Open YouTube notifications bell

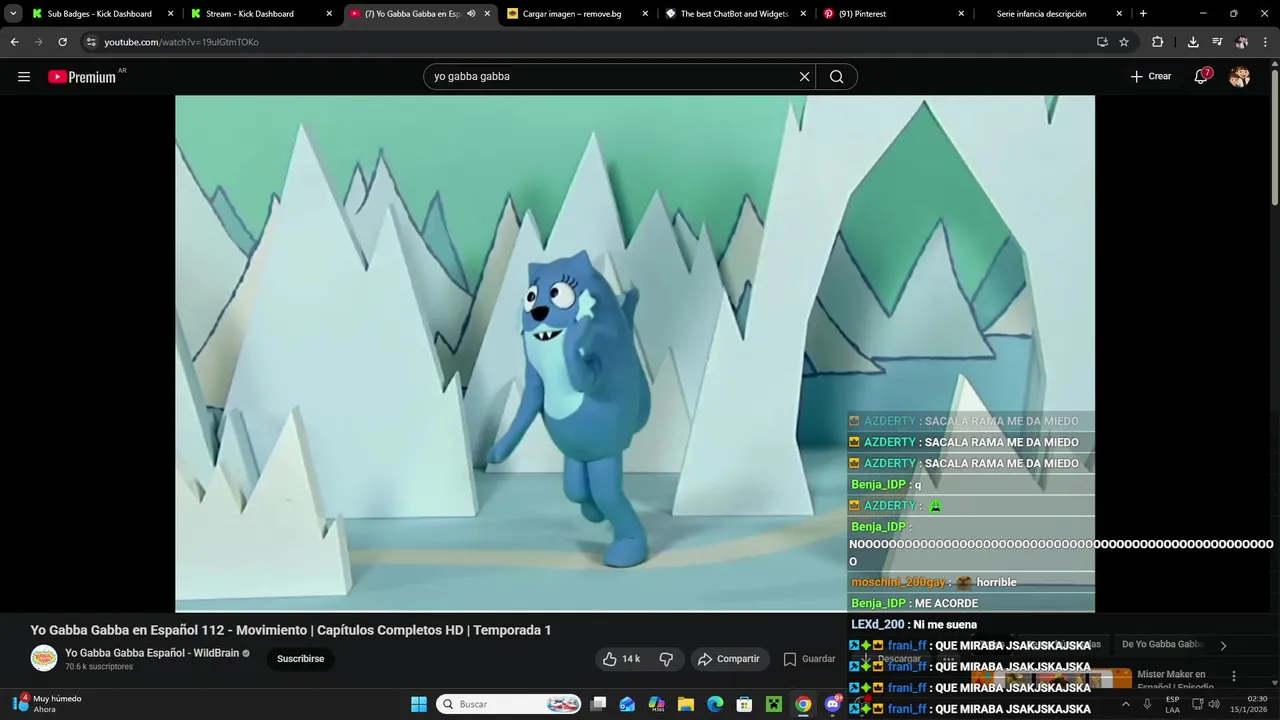(1202, 77)
